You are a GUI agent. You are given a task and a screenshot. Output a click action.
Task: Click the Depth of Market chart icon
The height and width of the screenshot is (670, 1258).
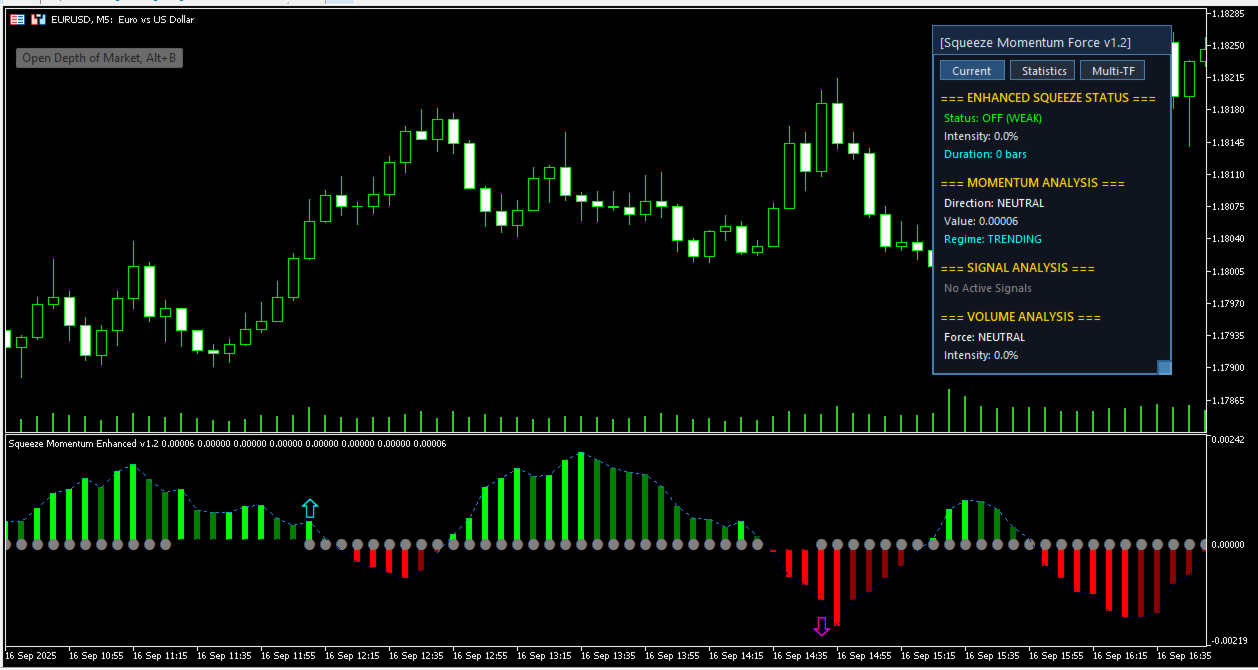coord(38,19)
